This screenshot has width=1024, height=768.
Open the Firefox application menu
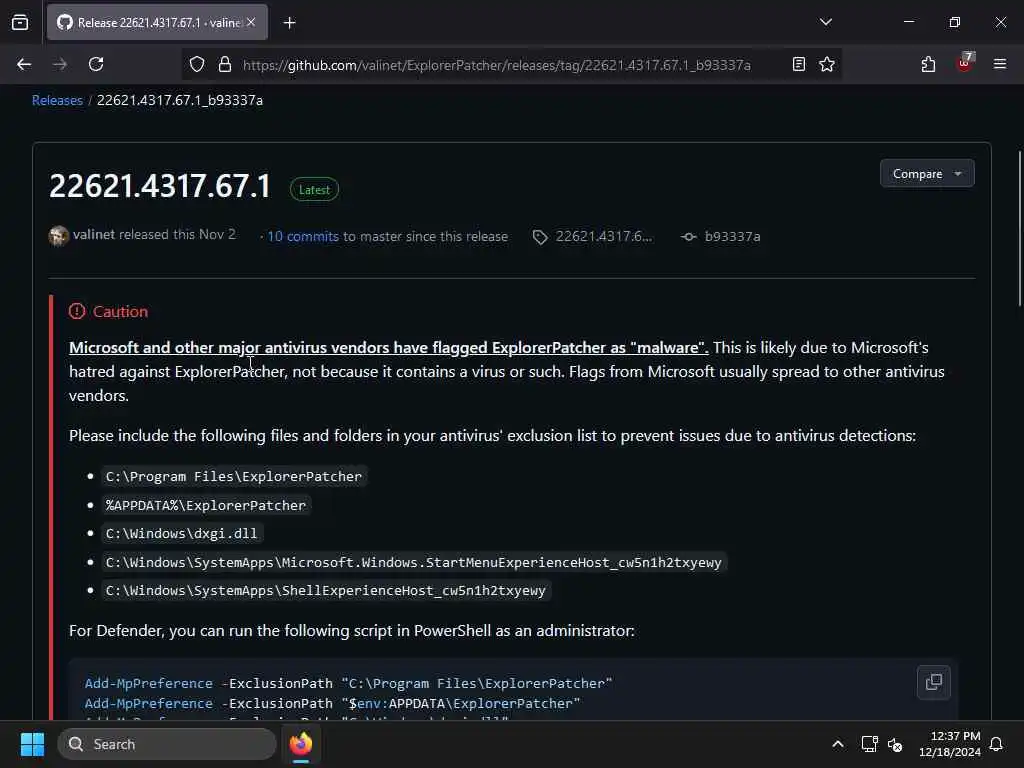click(x=1000, y=64)
